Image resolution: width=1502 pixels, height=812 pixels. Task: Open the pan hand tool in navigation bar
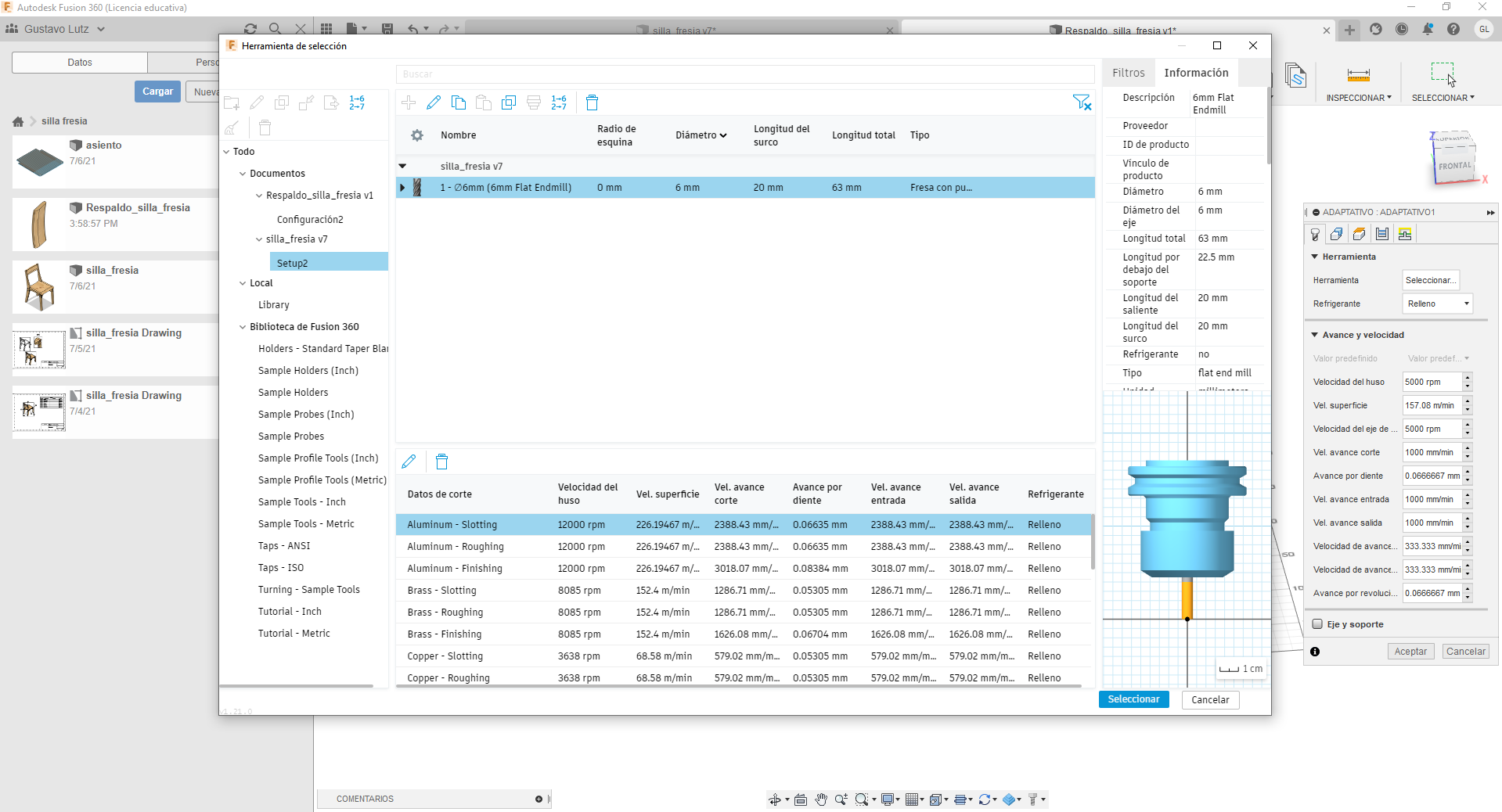(x=821, y=799)
